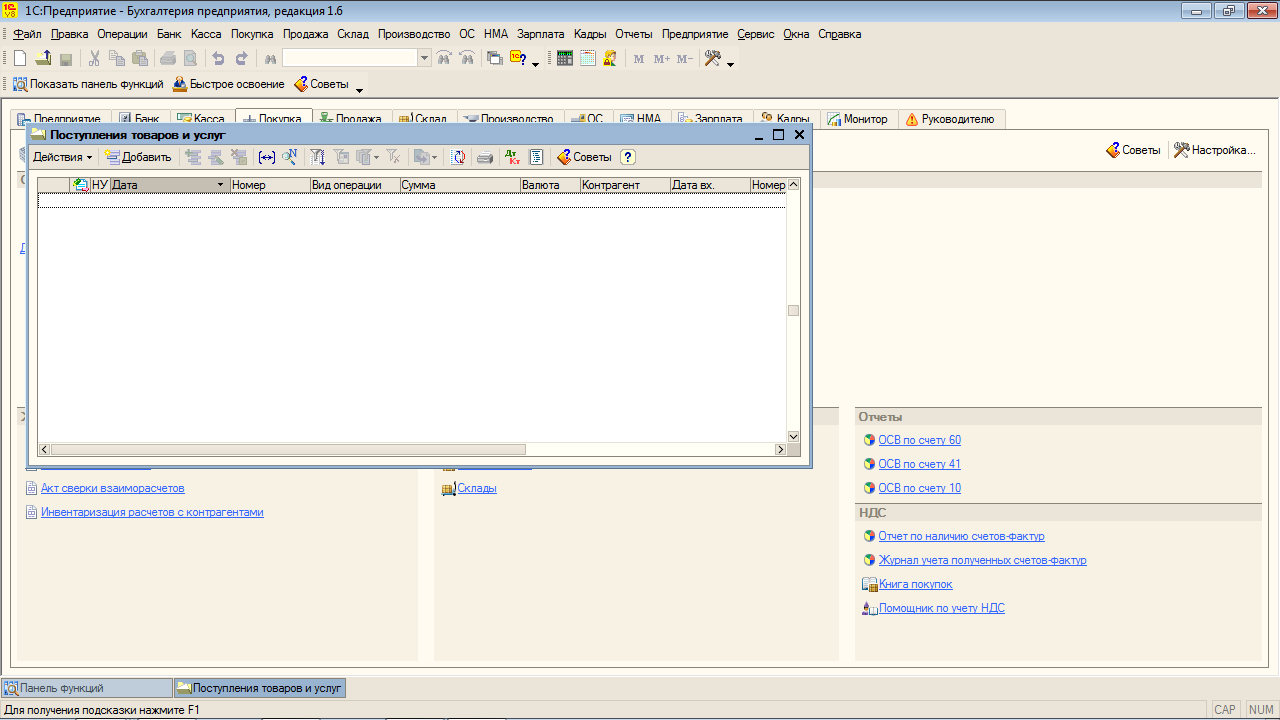Click search by number icon

point(289,157)
